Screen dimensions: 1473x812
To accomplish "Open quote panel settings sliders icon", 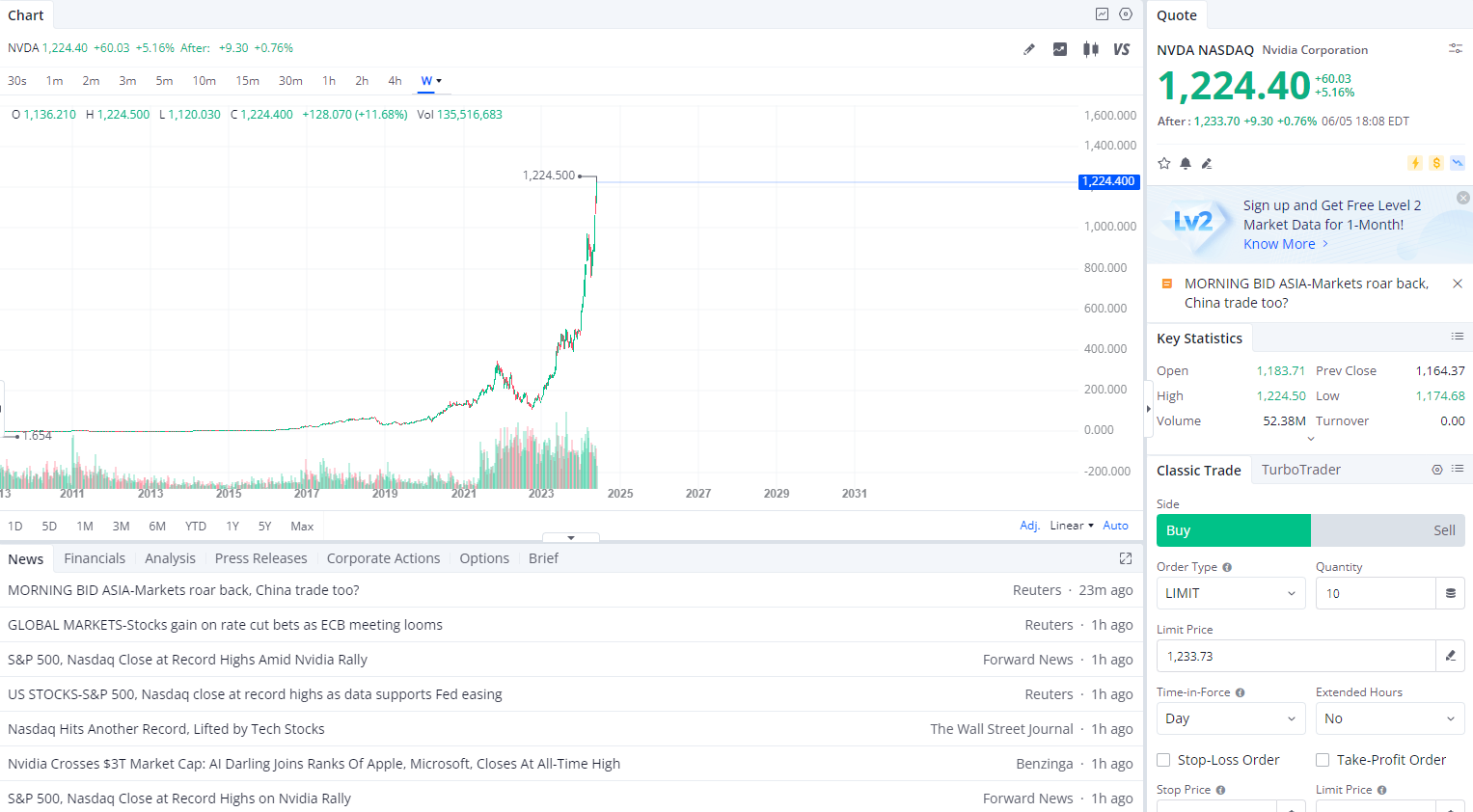I will 1456,48.
